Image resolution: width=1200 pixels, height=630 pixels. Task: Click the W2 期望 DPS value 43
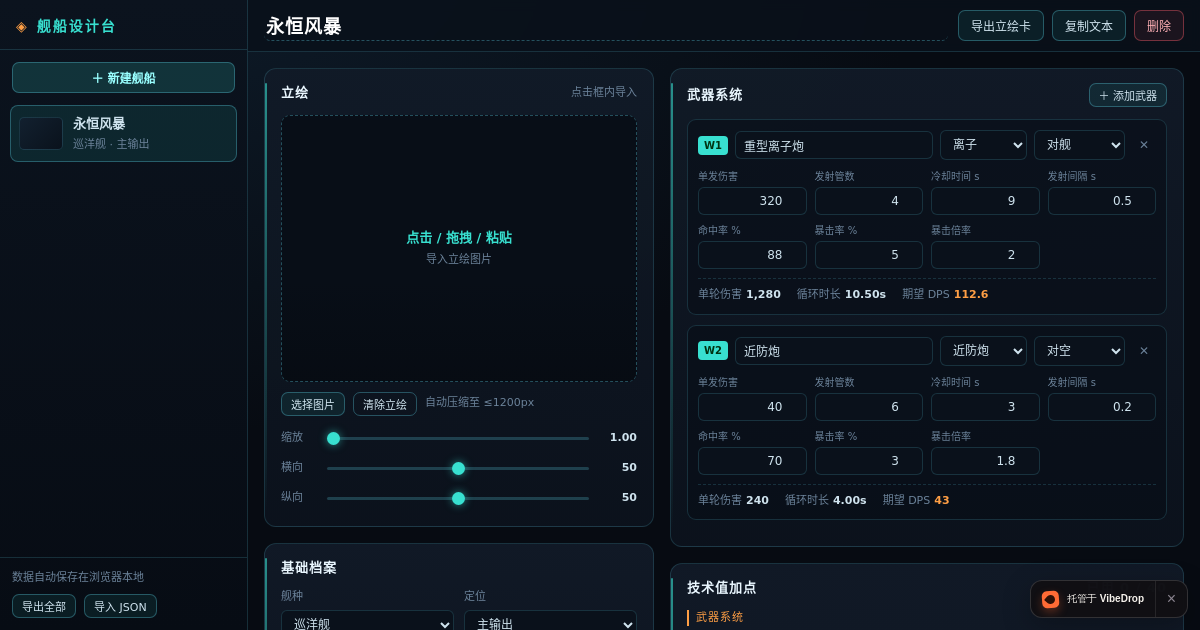tap(942, 500)
